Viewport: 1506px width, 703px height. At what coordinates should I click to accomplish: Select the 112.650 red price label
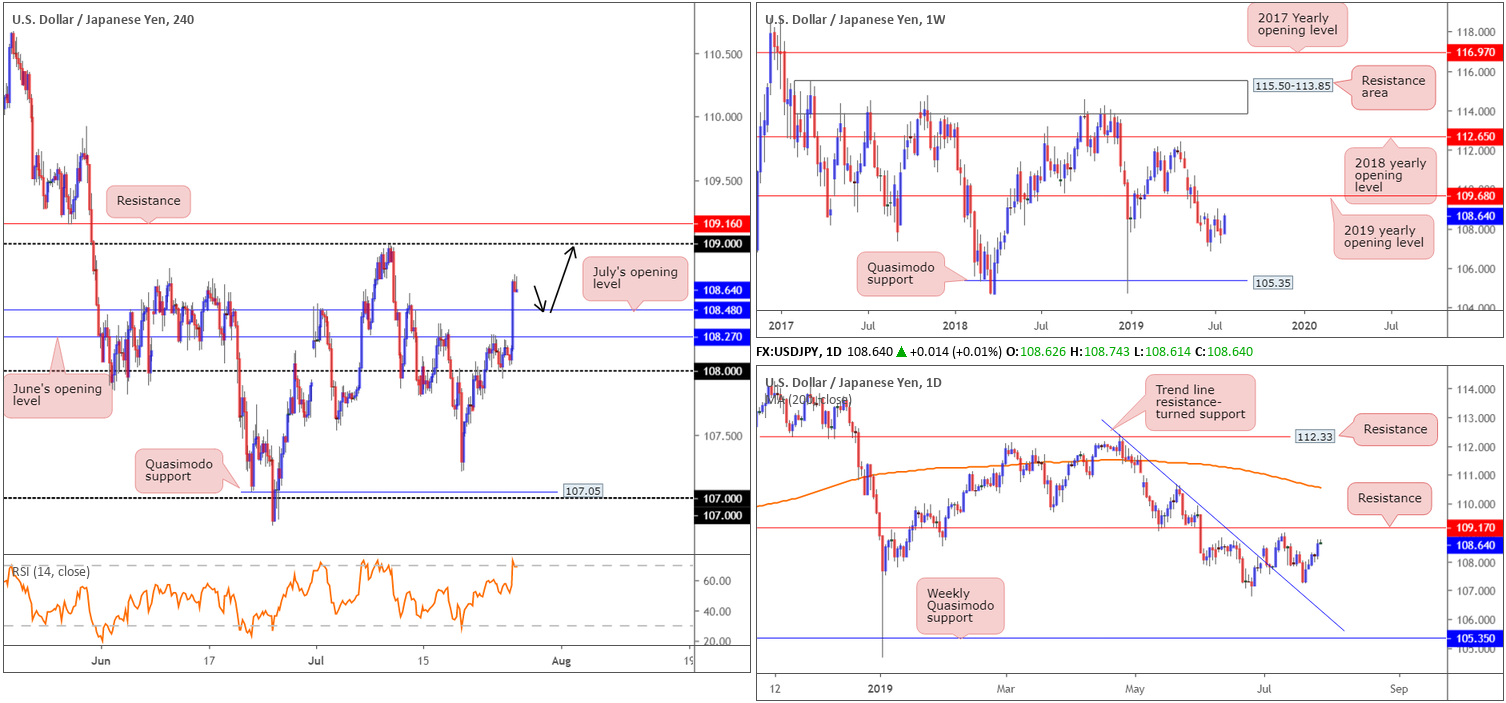[x=1474, y=136]
